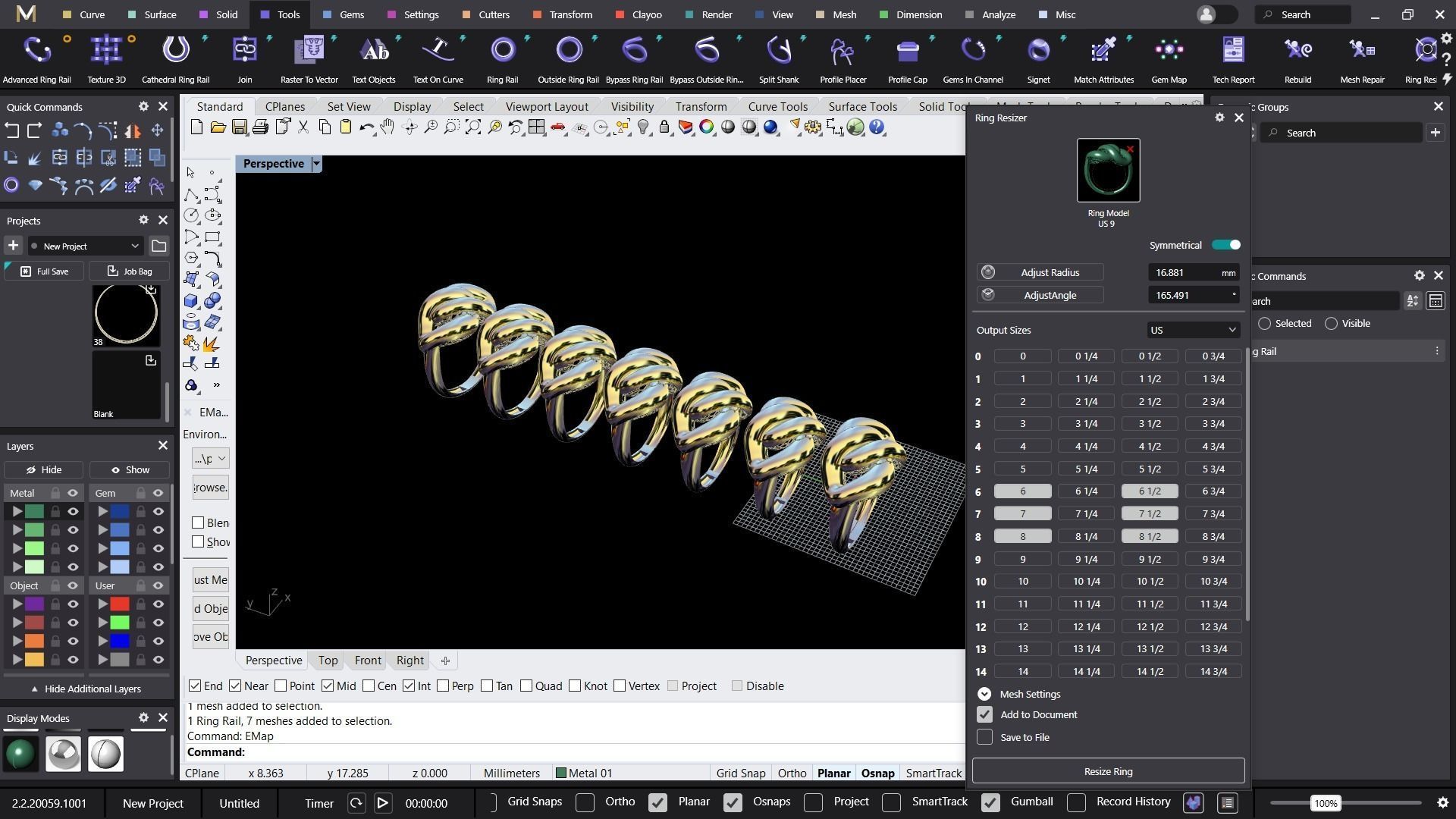The height and width of the screenshot is (819, 1456).
Task: Open the US output sizes dropdown
Action: (1193, 330)
